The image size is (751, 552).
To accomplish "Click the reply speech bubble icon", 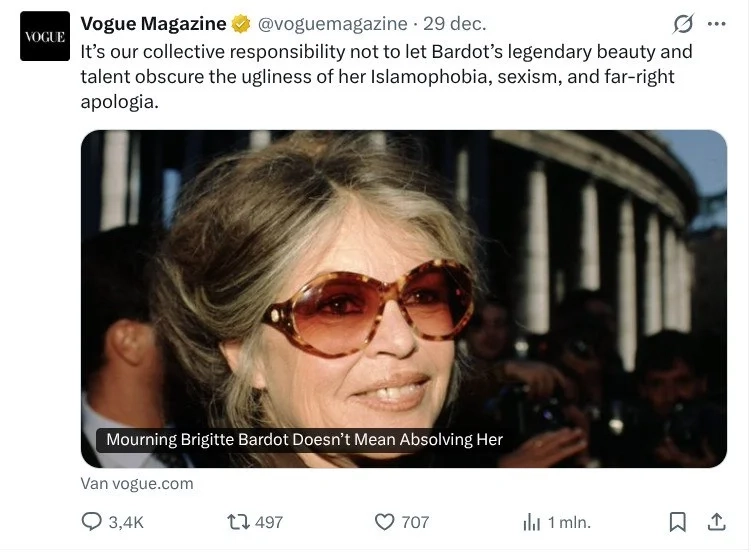I will [91, 522].
